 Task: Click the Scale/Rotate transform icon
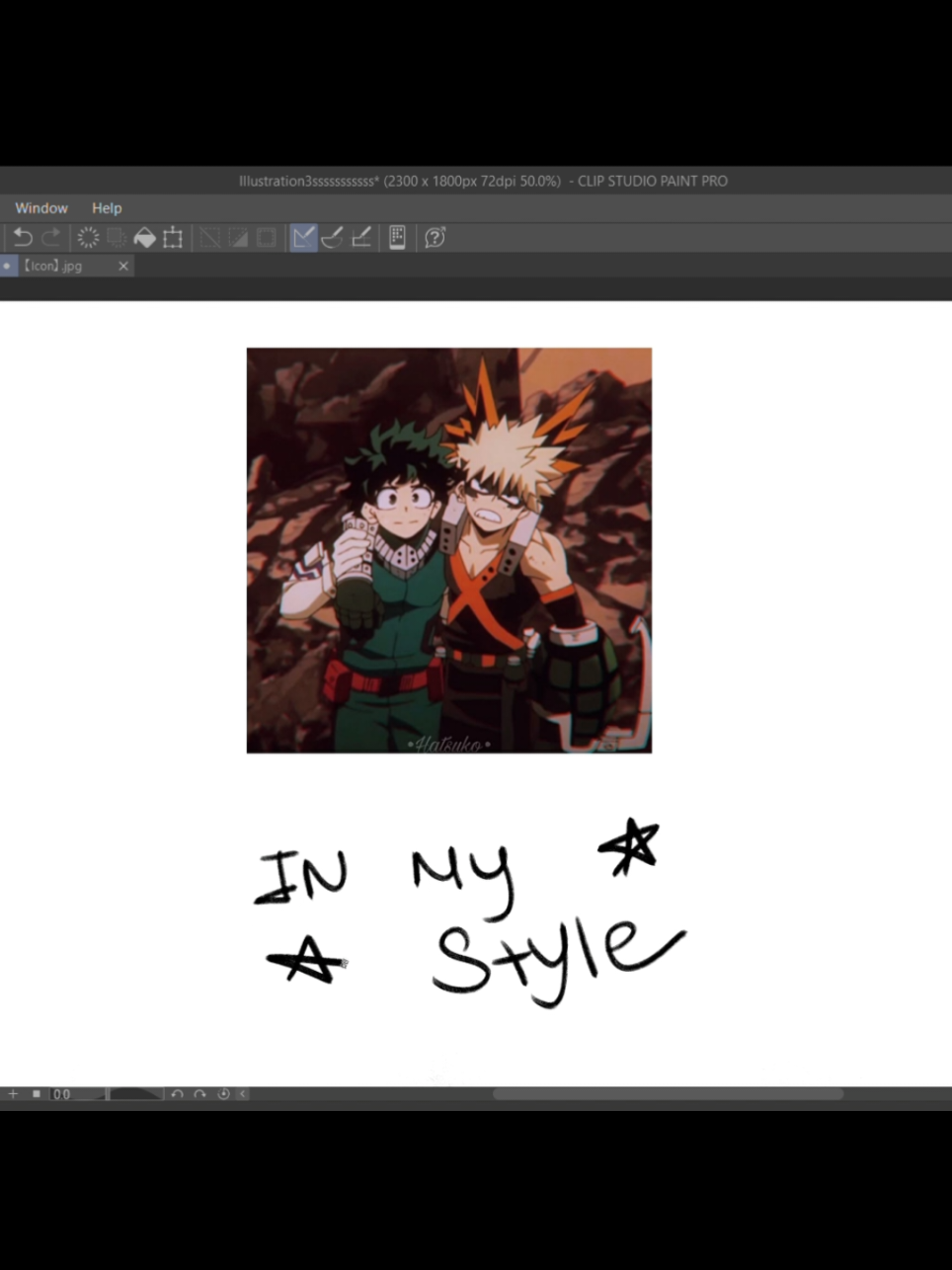click(173, 237)
